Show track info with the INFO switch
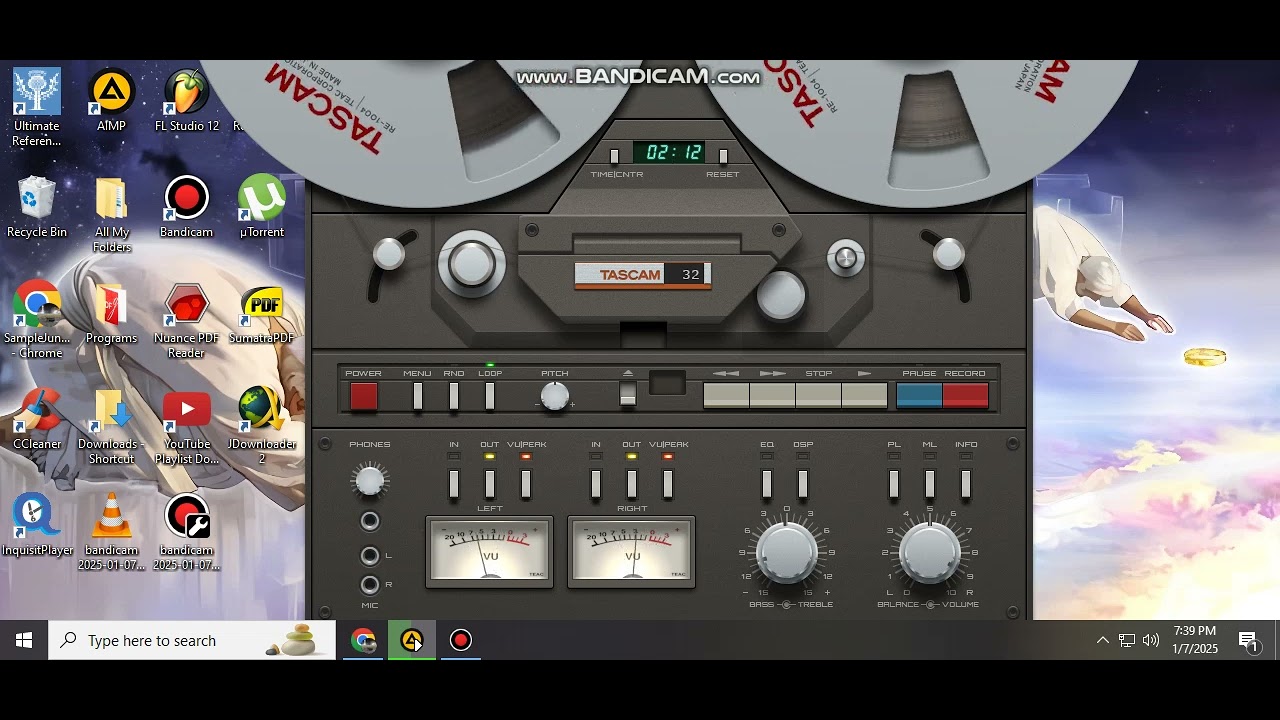Screen dimensions: 1280x720 966,484
